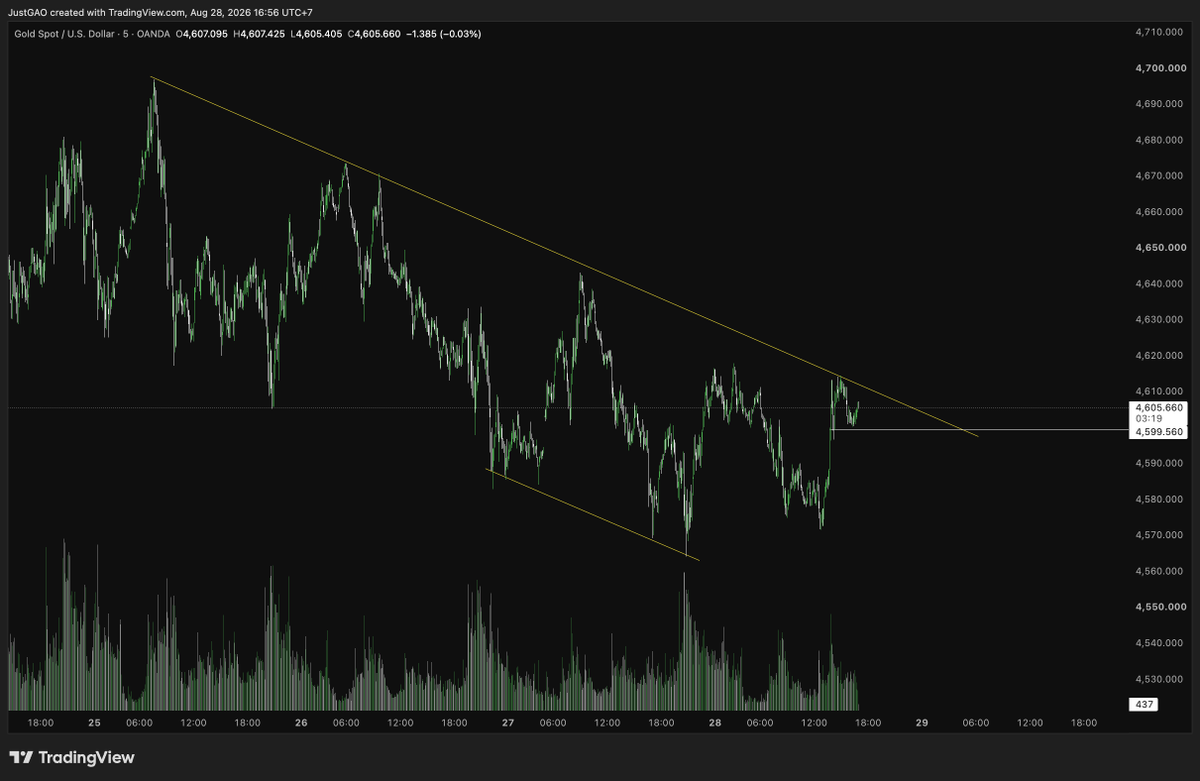Click price axis label 4,690.000
Image resolution: width=1200 pixels, height=781 pixels.
coord(1160,104)
